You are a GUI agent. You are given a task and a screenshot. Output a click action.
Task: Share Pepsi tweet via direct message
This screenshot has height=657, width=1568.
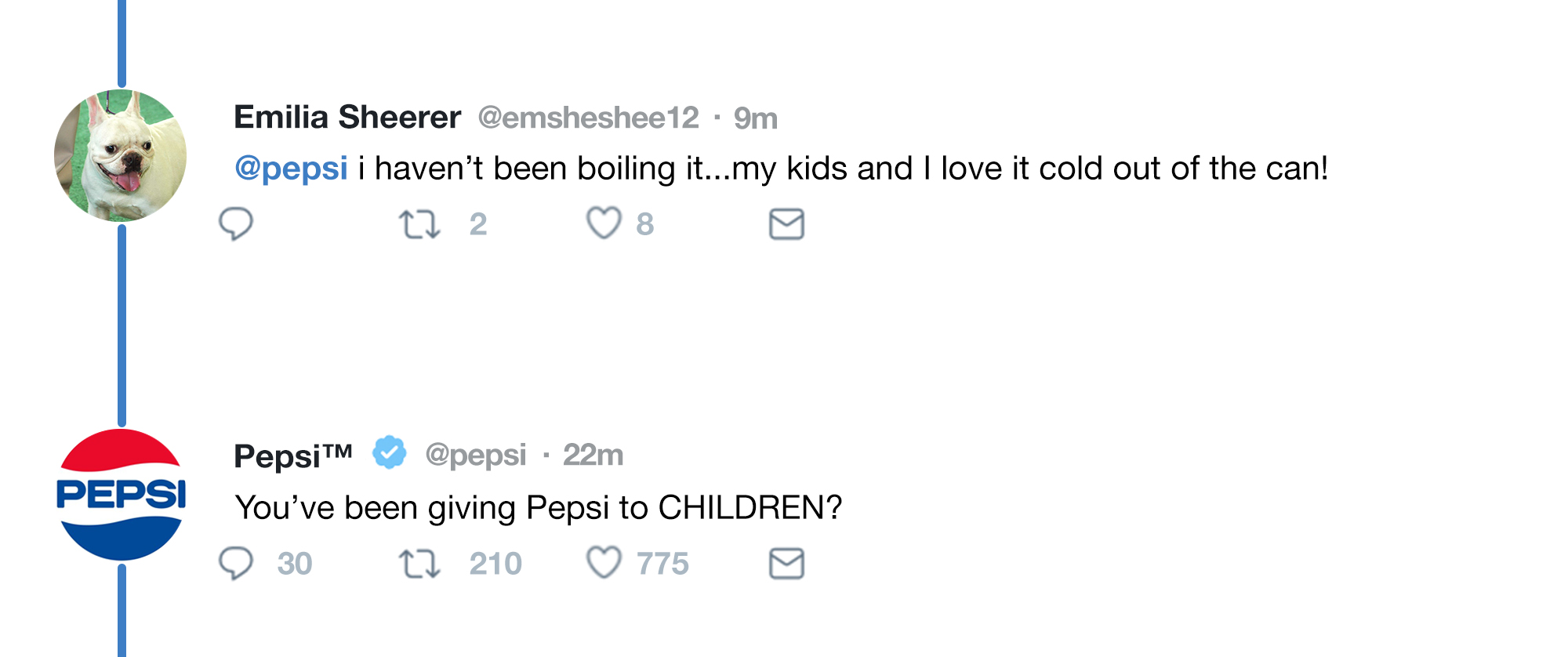[786, 564]
